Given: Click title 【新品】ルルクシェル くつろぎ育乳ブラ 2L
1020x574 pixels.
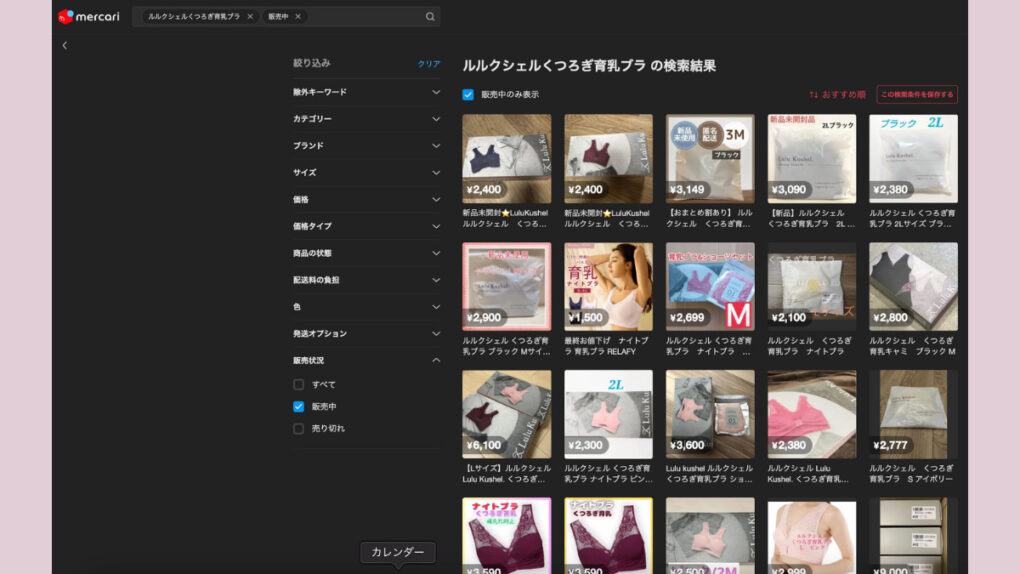Looking at the screenshot, I should coord(812,218).
